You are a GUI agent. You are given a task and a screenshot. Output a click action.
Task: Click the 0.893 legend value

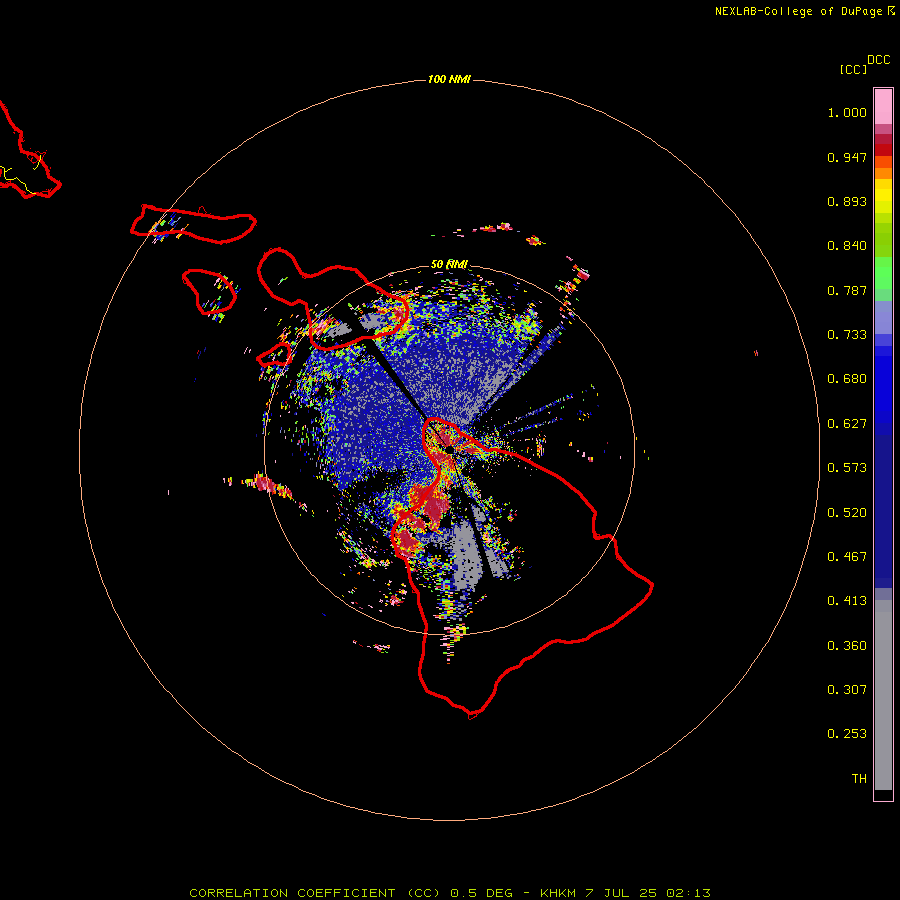tap(847, 201)
